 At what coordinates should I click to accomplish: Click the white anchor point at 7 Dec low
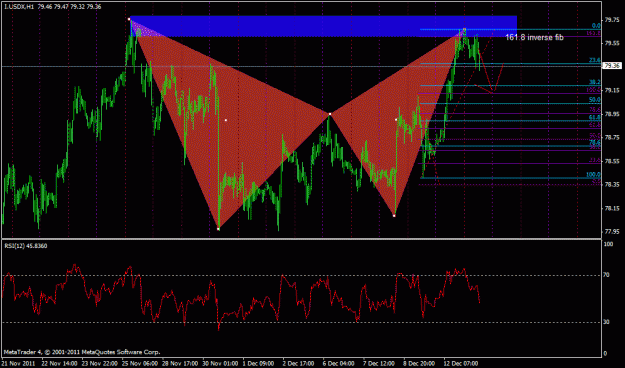(394, 216)
